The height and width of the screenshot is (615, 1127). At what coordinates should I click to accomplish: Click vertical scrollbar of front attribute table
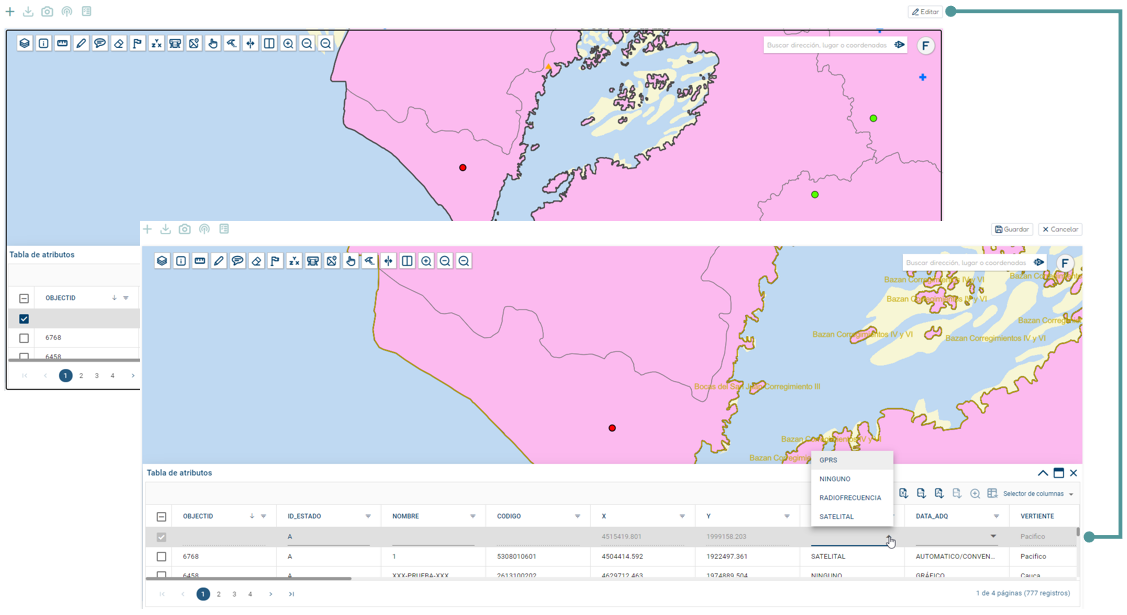pyautogui.click(x=1077, y=532)
